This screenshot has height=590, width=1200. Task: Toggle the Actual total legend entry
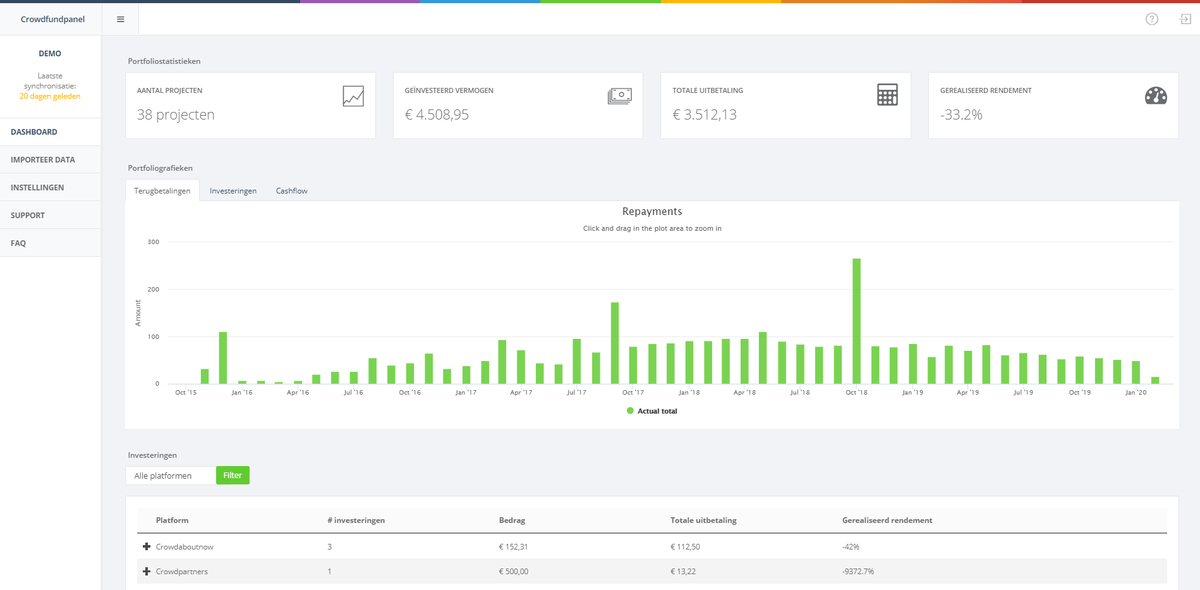click(652, 411)
